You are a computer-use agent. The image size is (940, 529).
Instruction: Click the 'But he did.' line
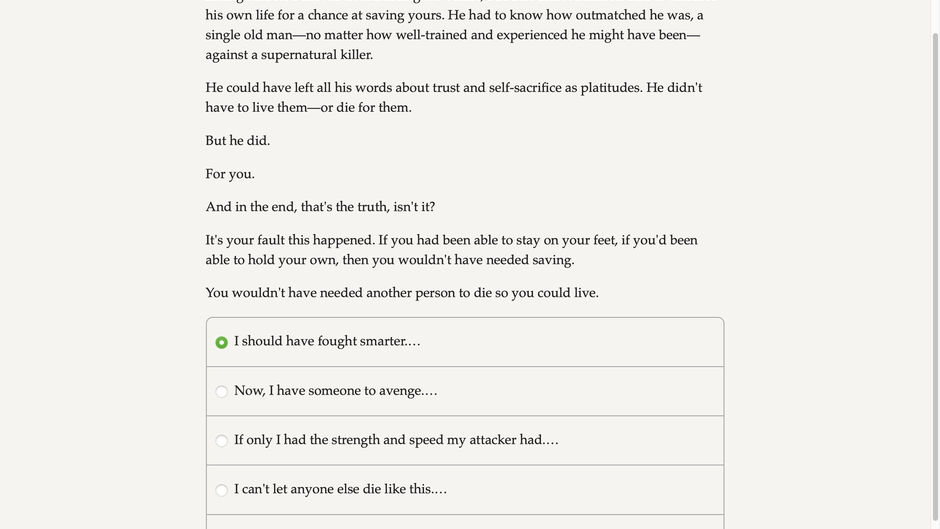coord(238,141)
